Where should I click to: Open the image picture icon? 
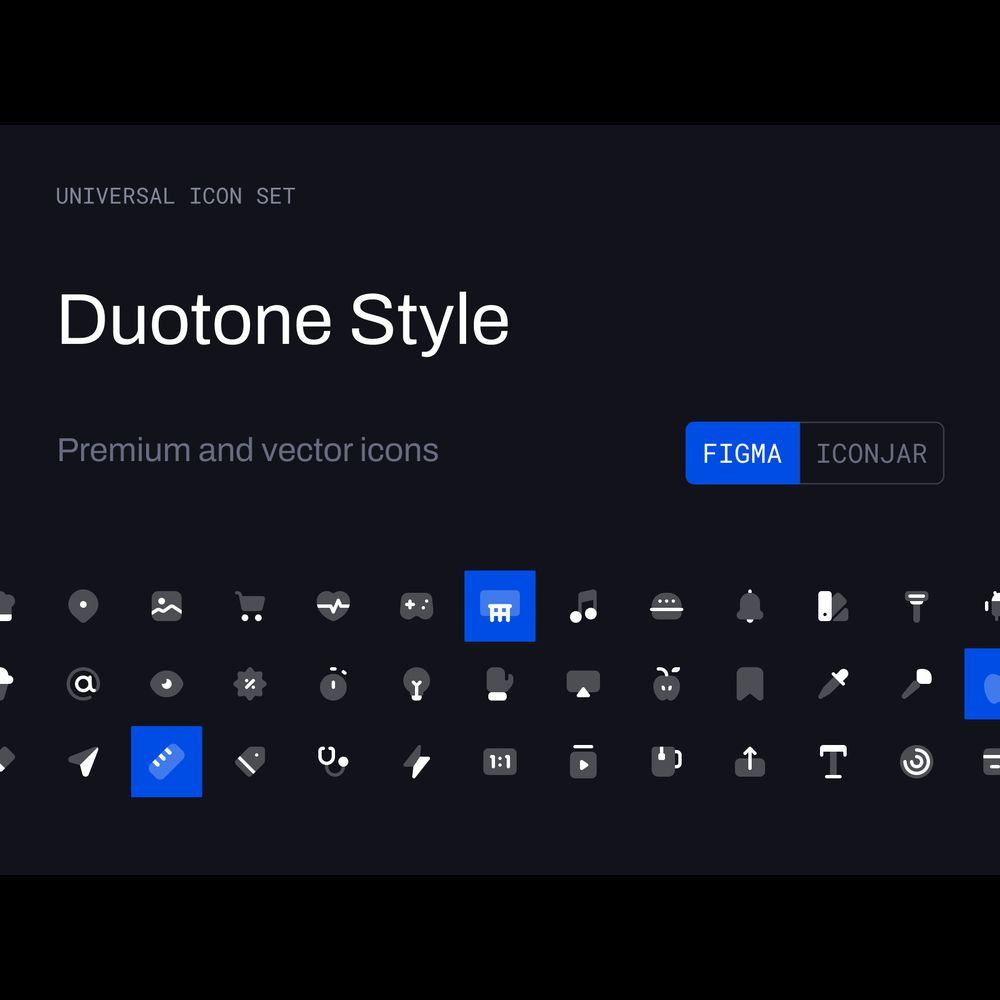166,606
